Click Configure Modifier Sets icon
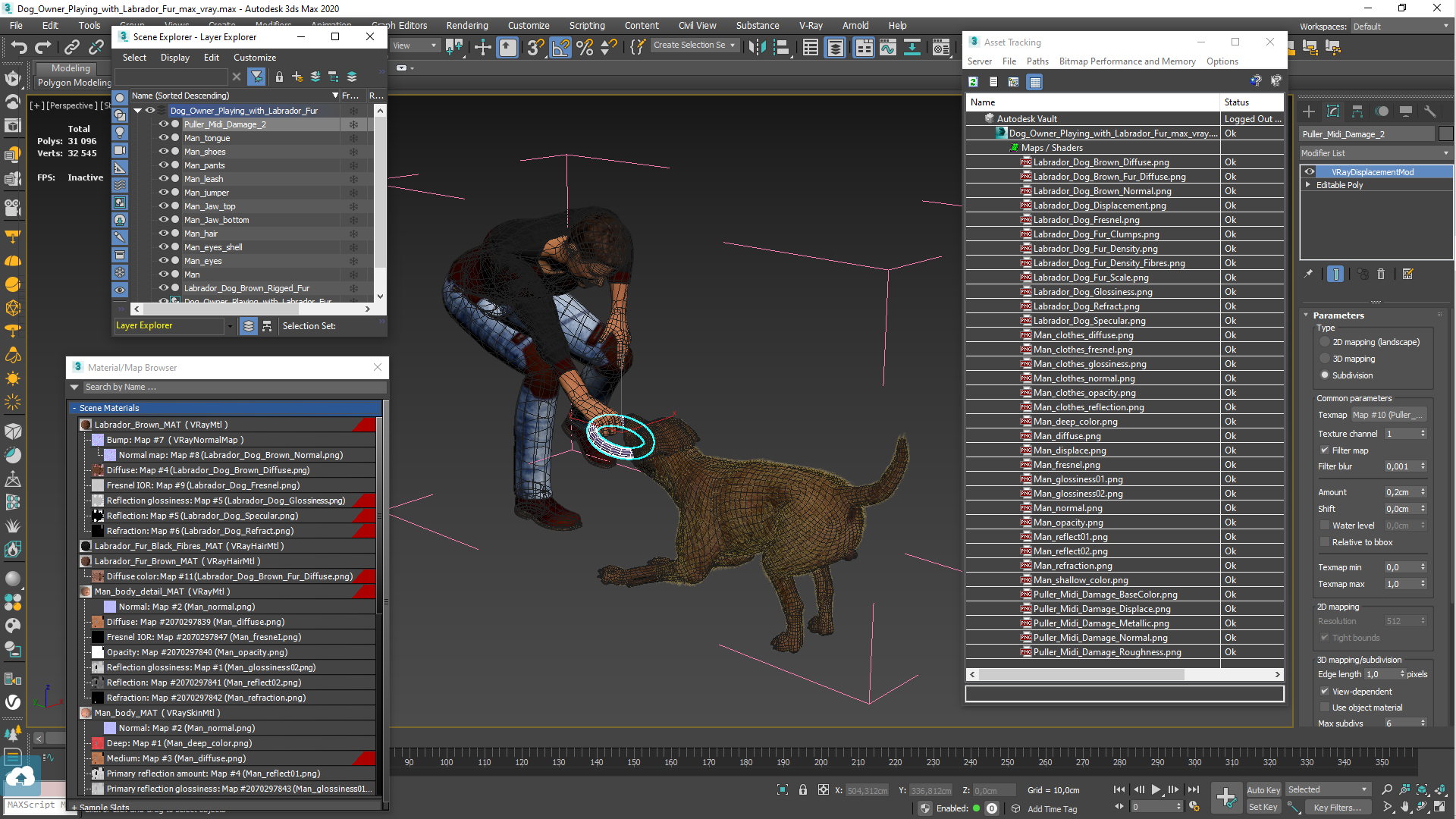The height and width of the screenshot is (819, 1456). tap(1408, 275)
